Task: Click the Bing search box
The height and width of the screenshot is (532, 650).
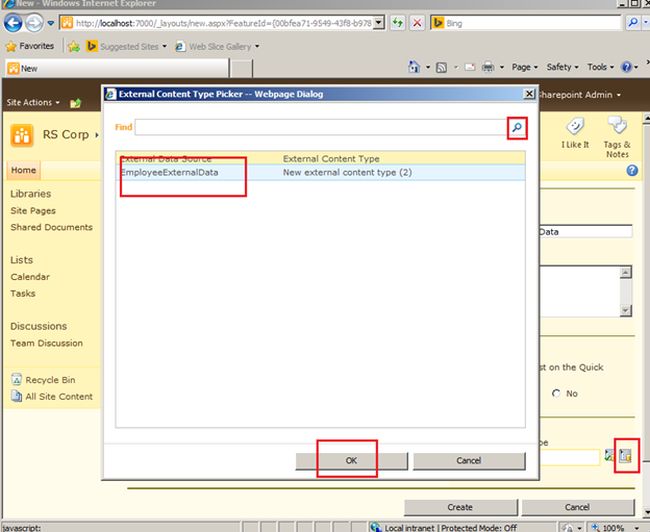Action: [x=526, y=23]
